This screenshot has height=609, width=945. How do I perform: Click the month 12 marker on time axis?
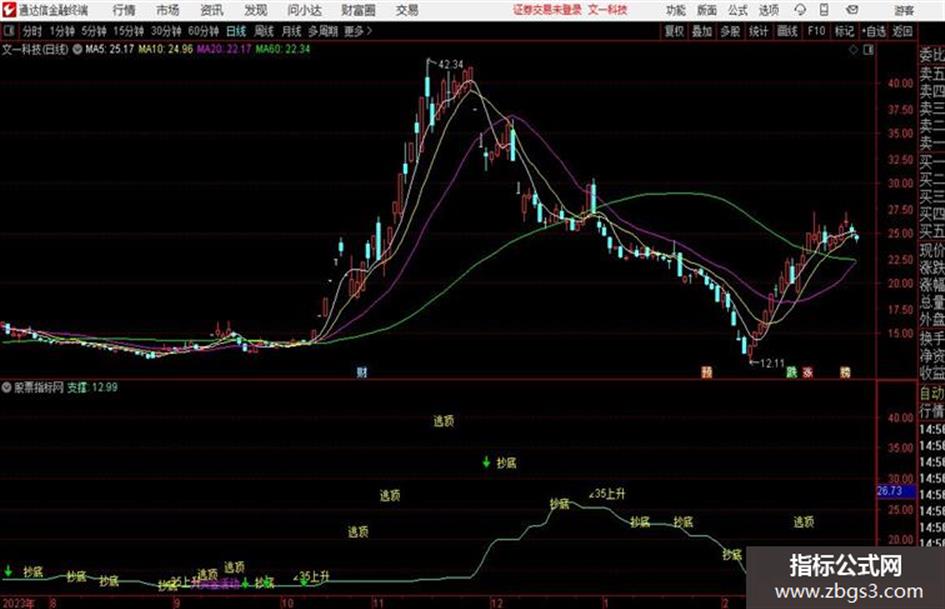pyautogui.click(x=496, y=602)
